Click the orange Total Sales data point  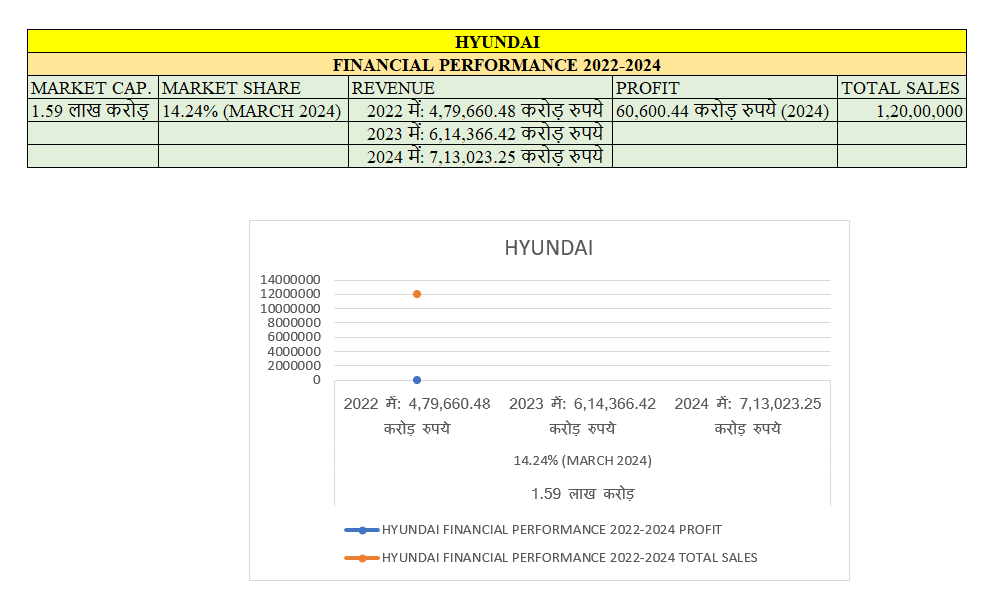(x=417, y=294)
